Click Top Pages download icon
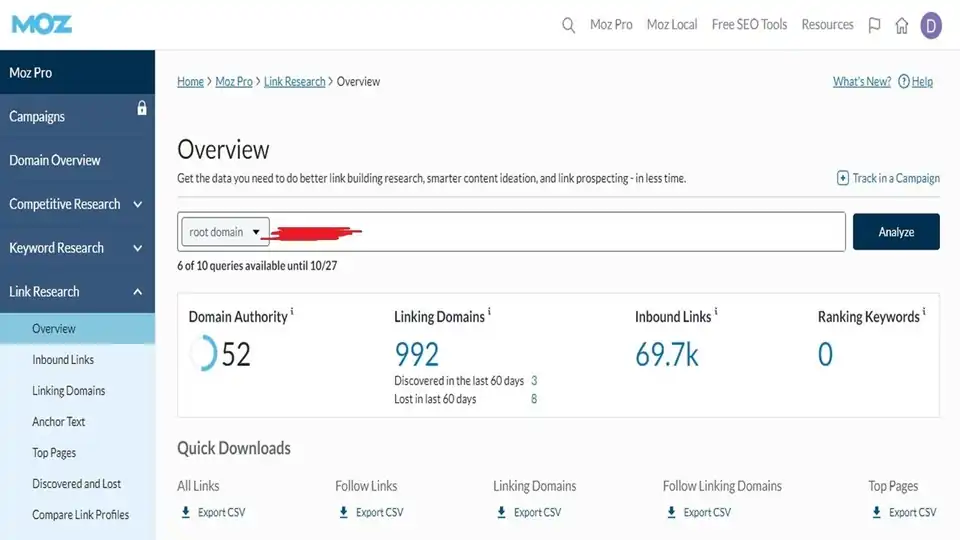 [x=876, y=512]
